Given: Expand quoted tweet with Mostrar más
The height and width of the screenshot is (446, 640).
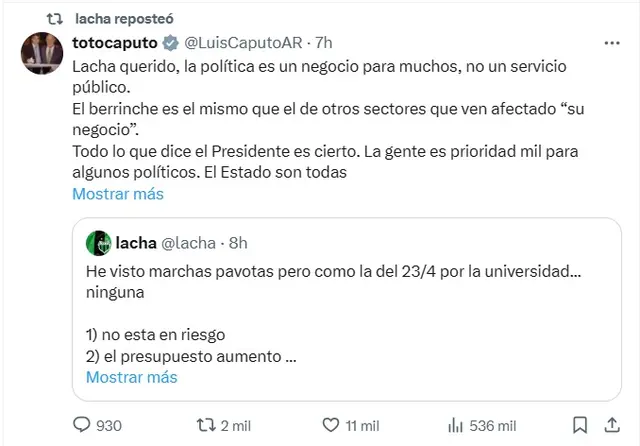Looking at the screenshot, I should pyautogui.click(x=131, y=377).
